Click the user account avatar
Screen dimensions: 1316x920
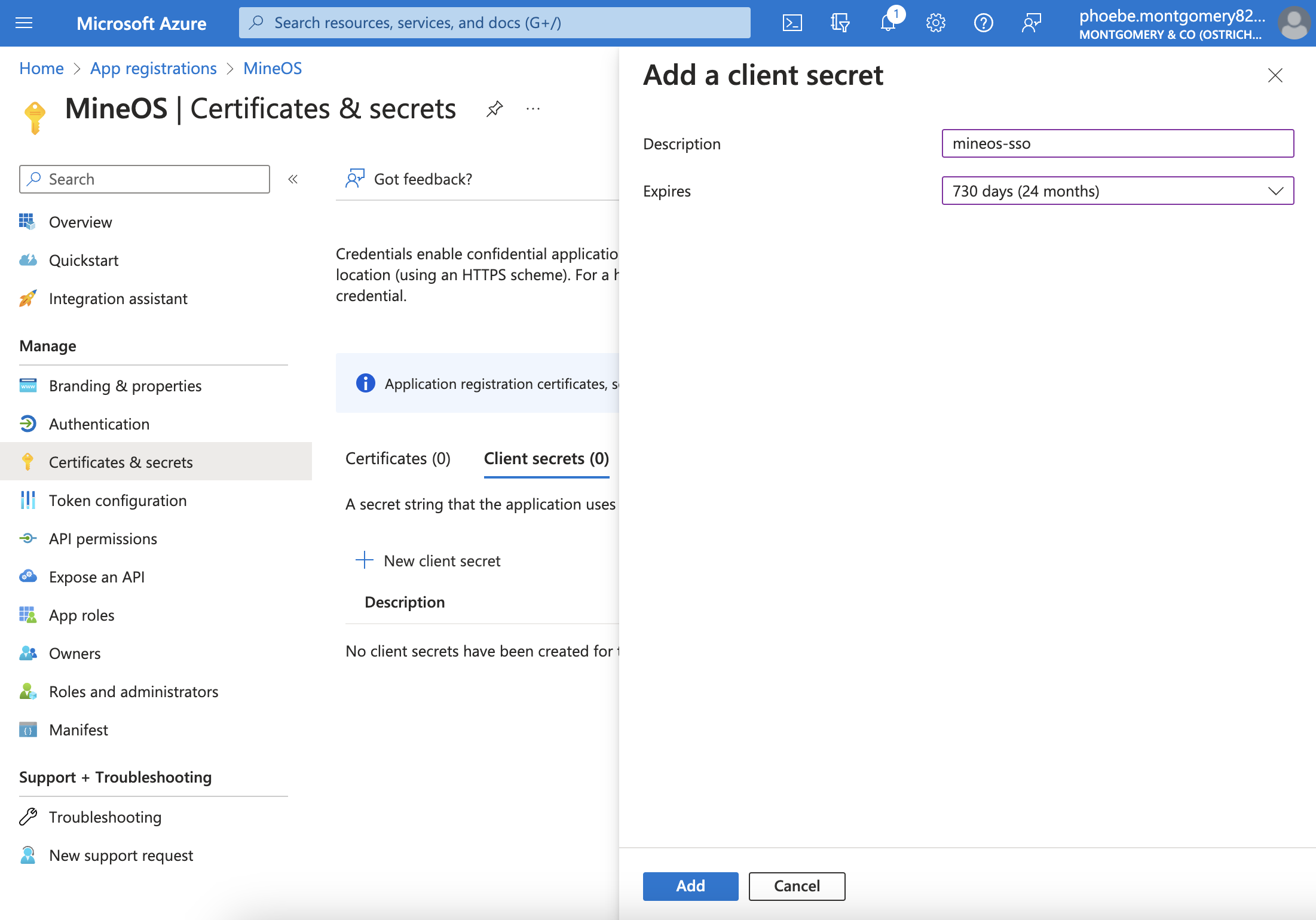[x=1294, y=23]
